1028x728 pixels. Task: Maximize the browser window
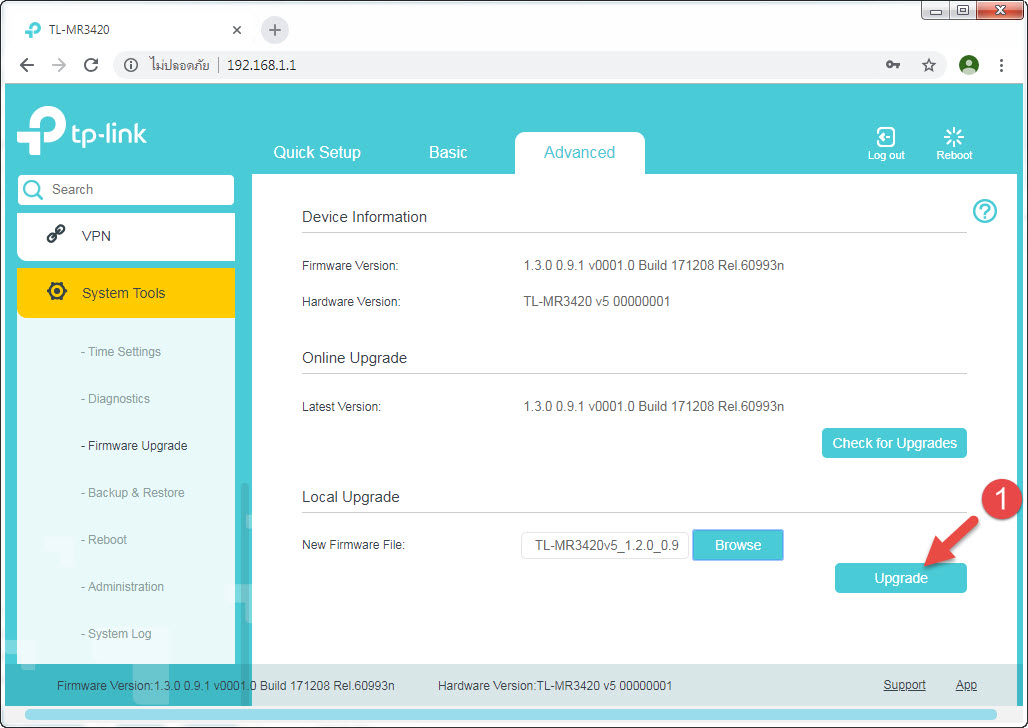[x=962, y=10]
